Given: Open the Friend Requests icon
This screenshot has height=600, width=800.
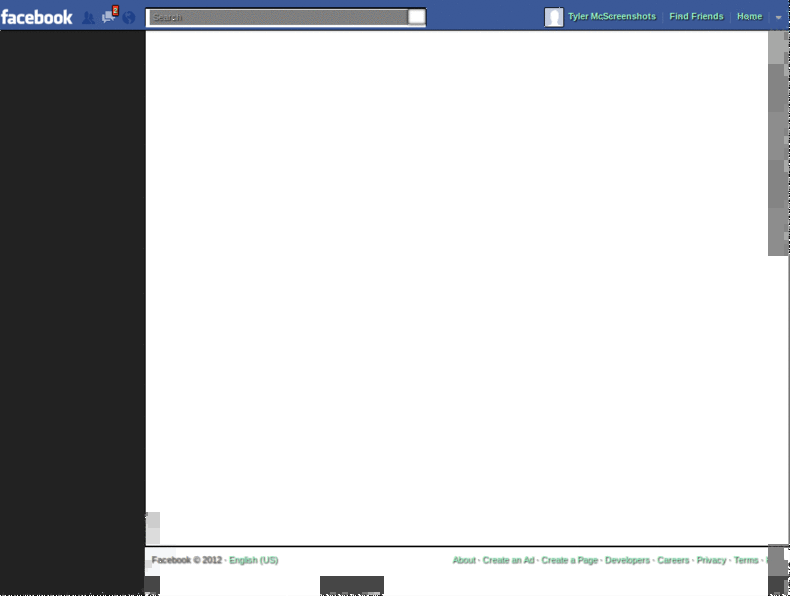Looking at the screenshot, I should click(x=88, y=17).
